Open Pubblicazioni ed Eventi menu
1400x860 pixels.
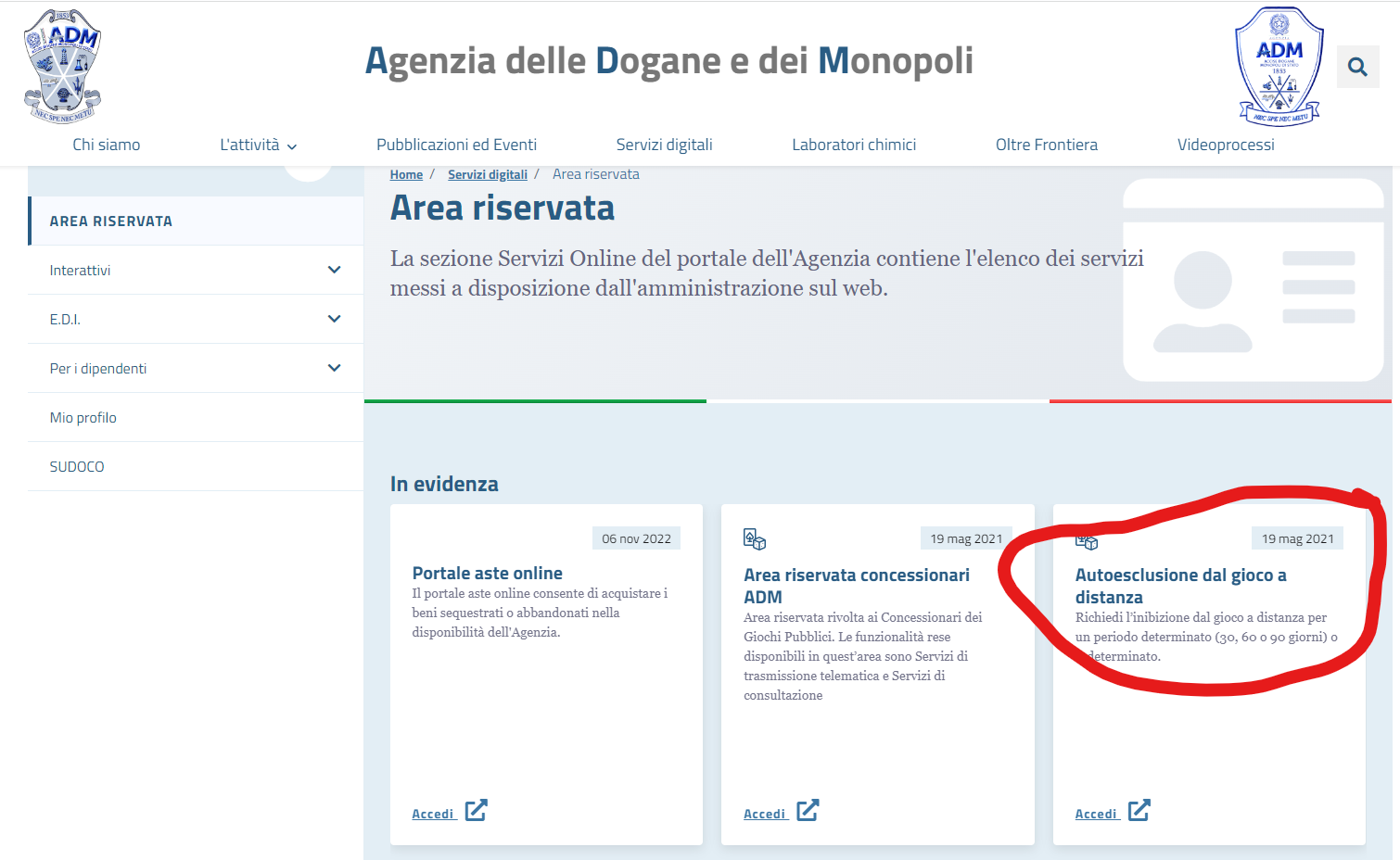click(x=456, y=145)
